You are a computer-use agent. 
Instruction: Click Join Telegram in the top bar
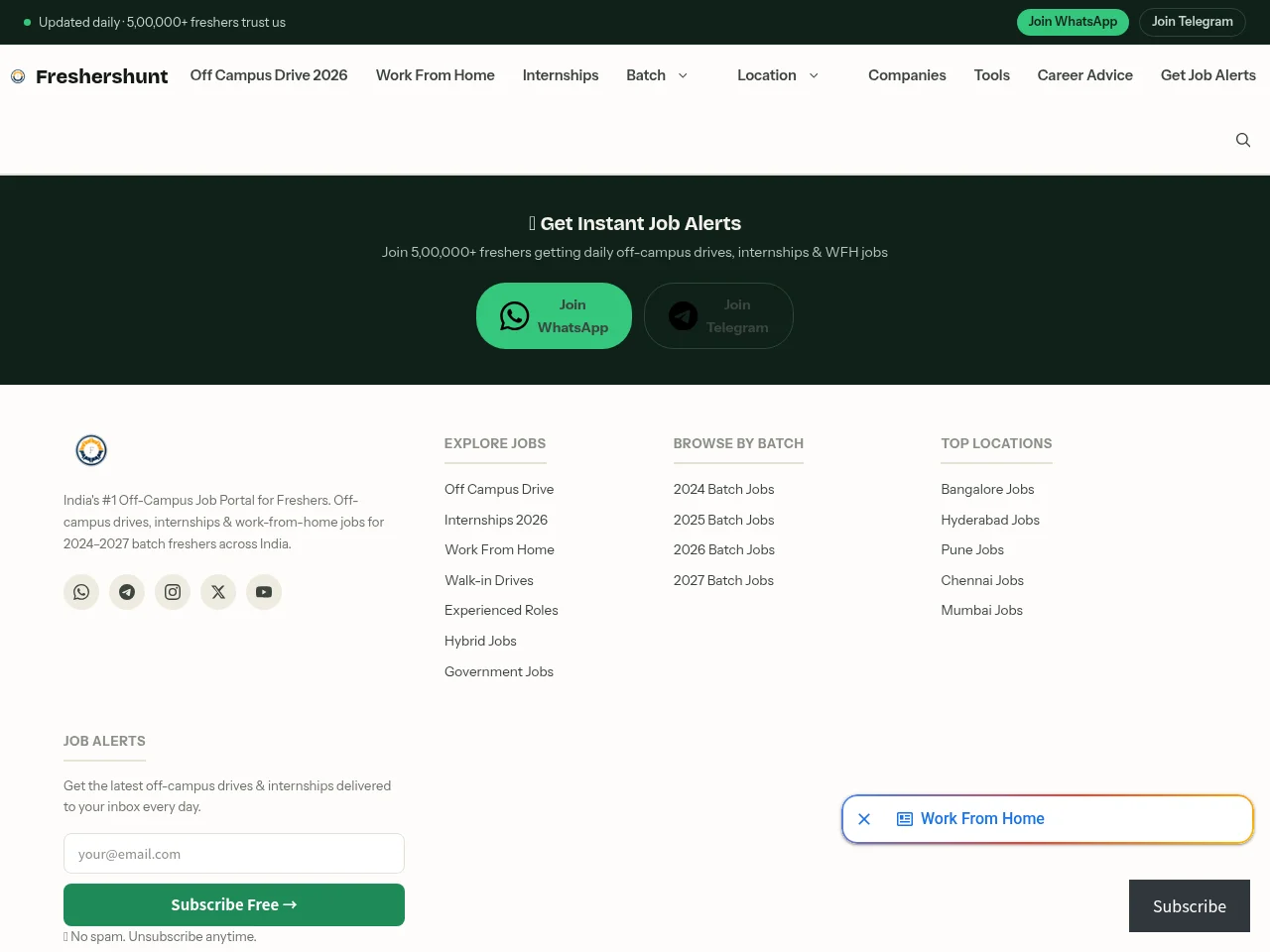[x=1193, y=22]
